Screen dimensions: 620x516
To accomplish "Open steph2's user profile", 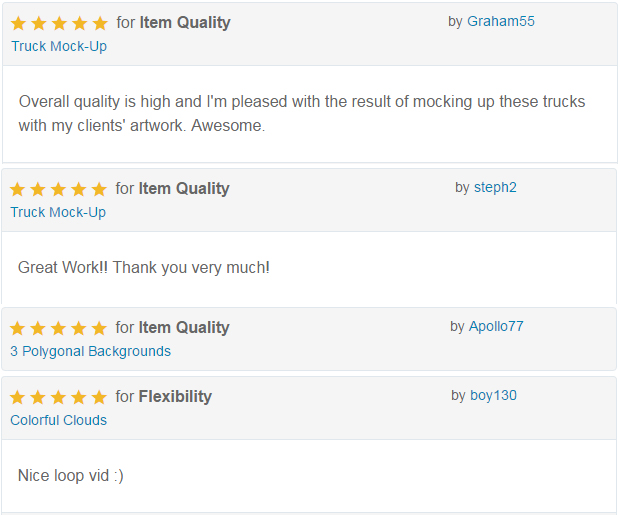I will tap(495, 187).
